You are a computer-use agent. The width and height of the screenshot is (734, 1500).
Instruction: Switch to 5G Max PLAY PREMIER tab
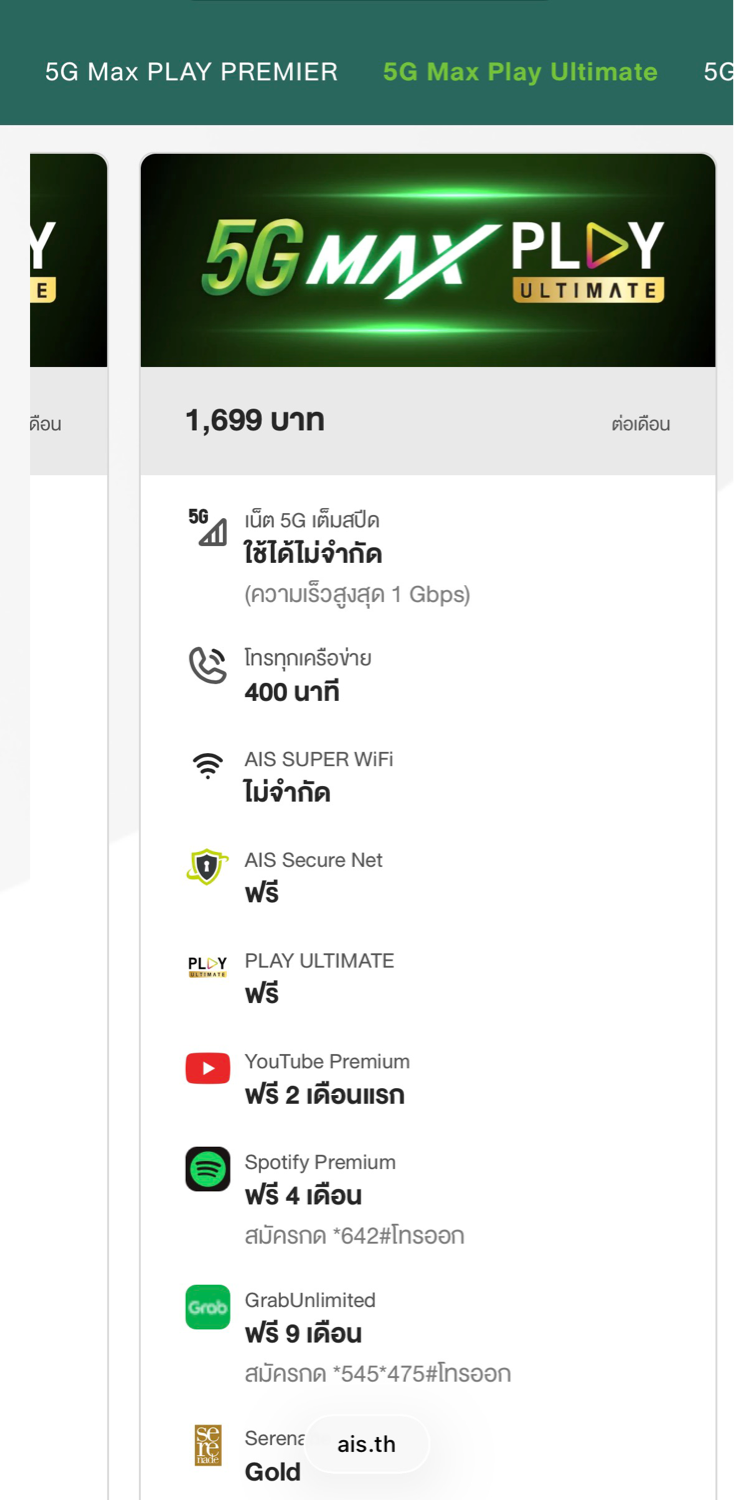click(191, 72)
